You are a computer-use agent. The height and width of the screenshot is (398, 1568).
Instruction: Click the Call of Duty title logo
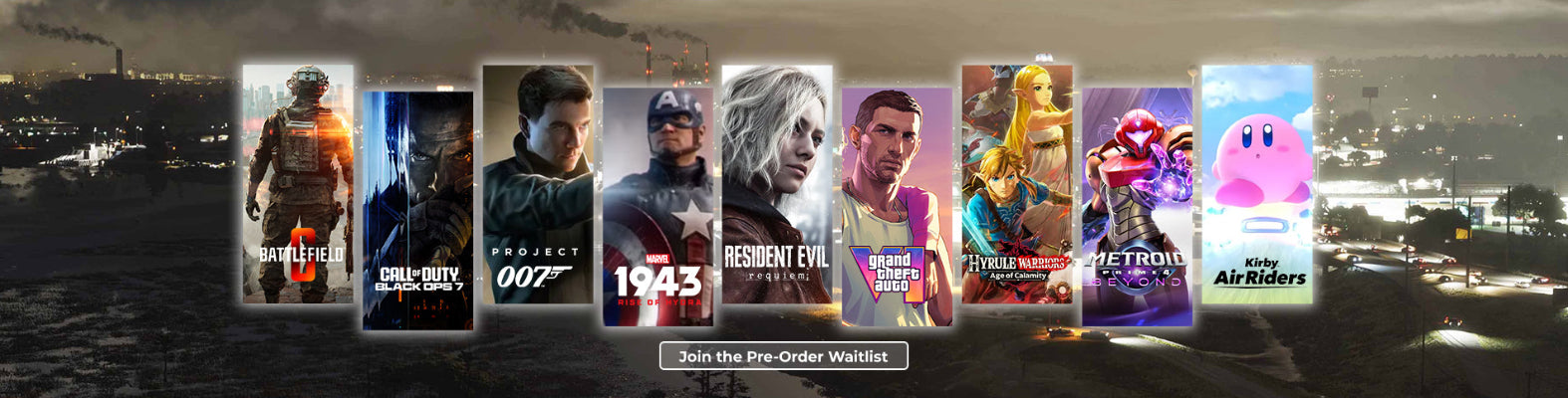click(x=418, y=279)
